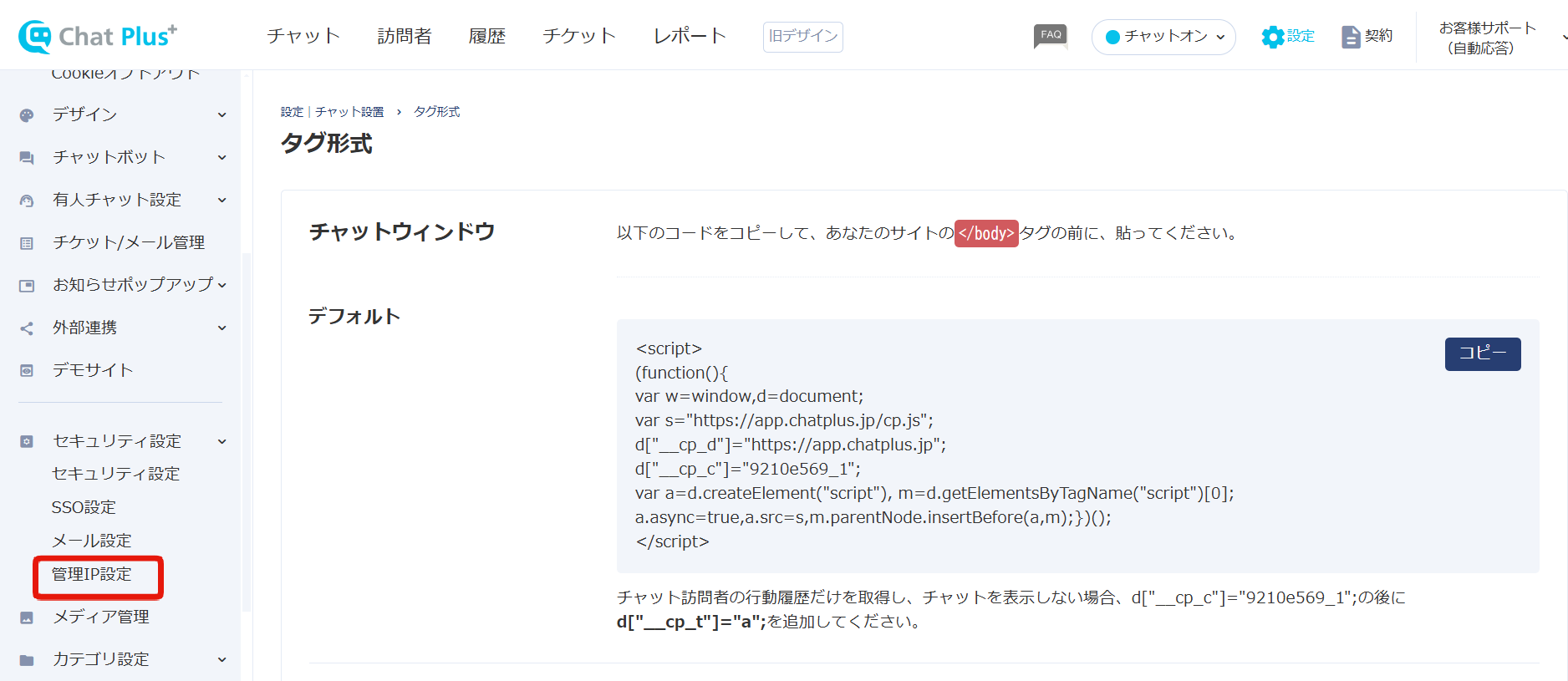Click the チャットウィンドウ heading
1568x681 pixels.
(402, 232)
